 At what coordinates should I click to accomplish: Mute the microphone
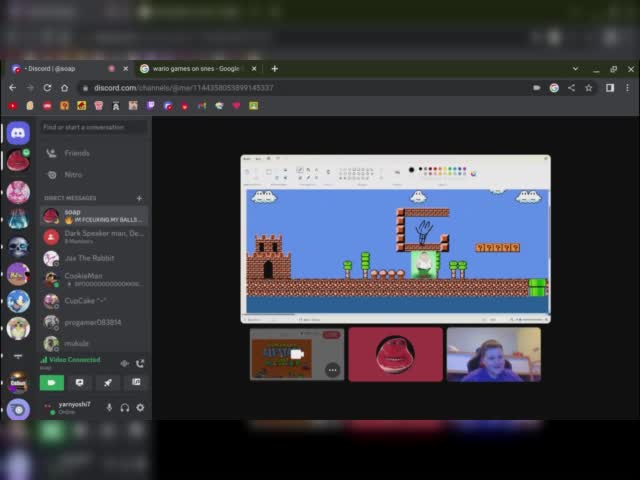coord(109,407)
